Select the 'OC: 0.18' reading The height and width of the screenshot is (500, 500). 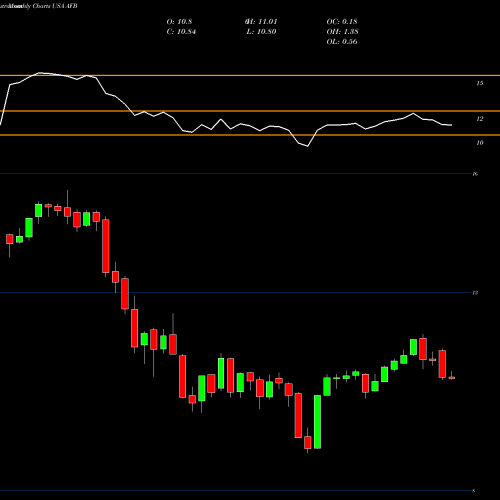pos(342,22)
